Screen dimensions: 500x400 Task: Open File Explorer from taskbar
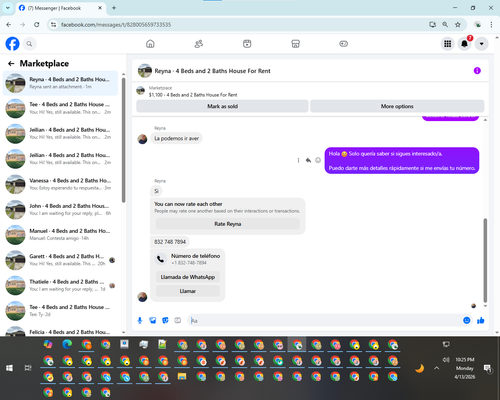tap(182, 377)
